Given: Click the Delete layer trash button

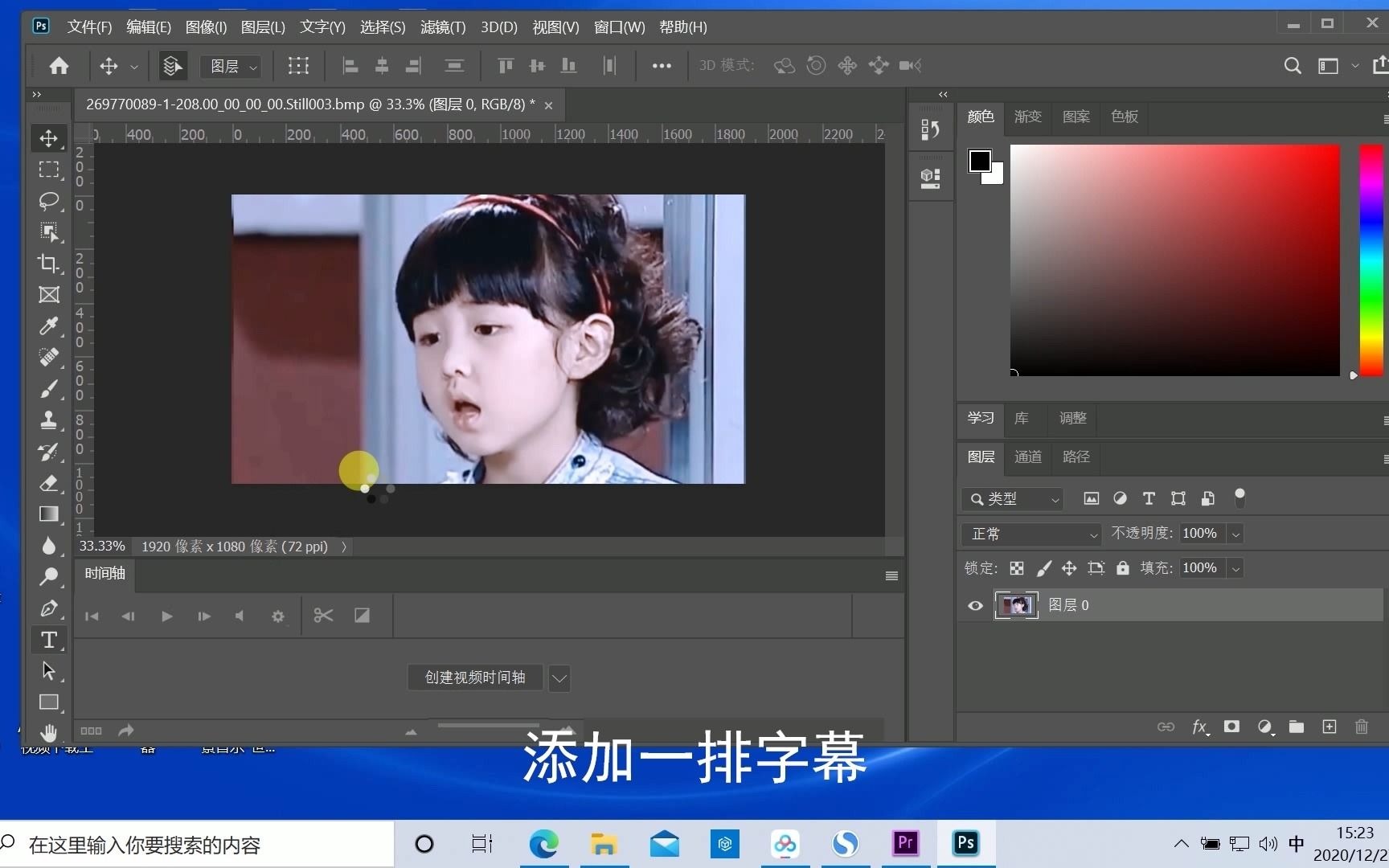Looking at the screenshot, I should (x=1361, y=727).
